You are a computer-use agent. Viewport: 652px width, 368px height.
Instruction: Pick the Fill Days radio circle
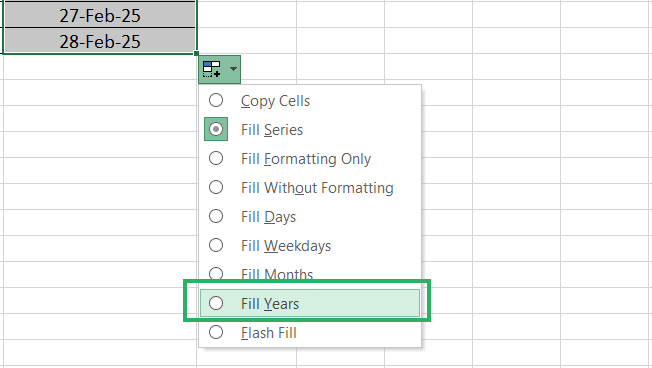click(x=216, y=216)
